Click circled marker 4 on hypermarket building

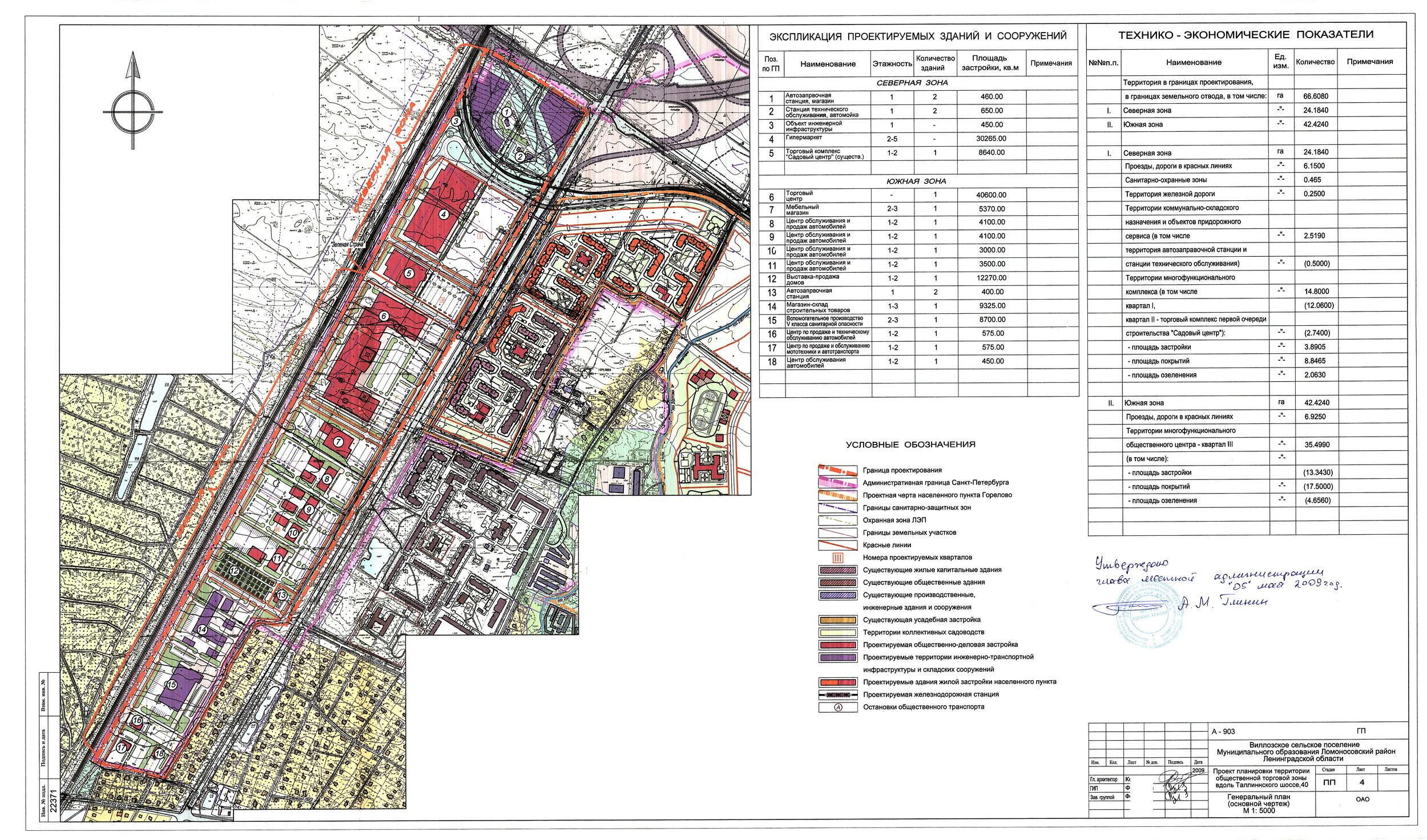click(444, 215)
